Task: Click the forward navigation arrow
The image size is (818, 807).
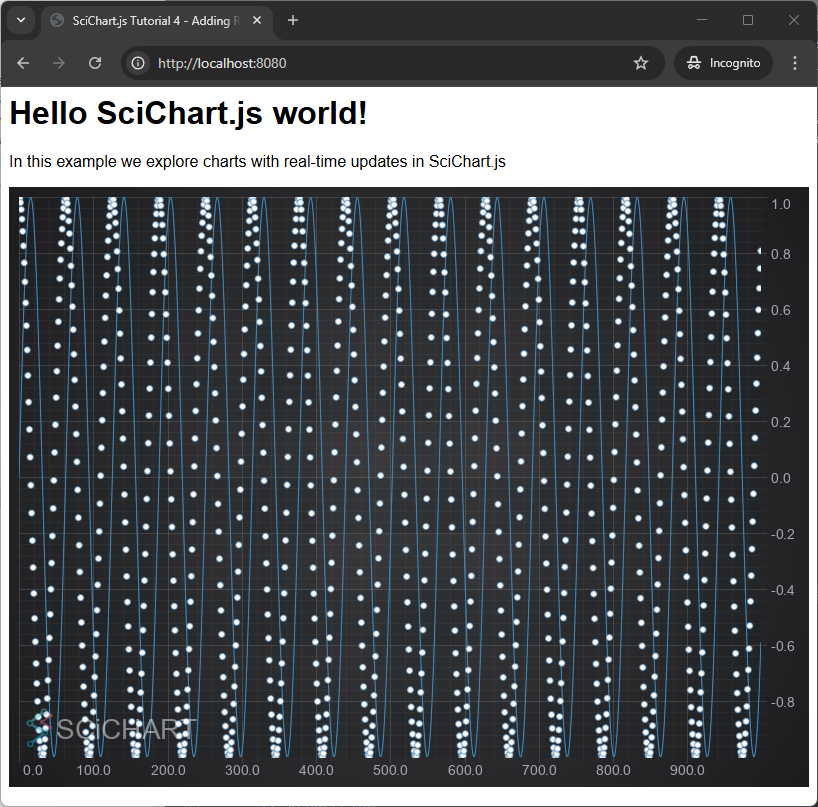Action: coord(59,63)
